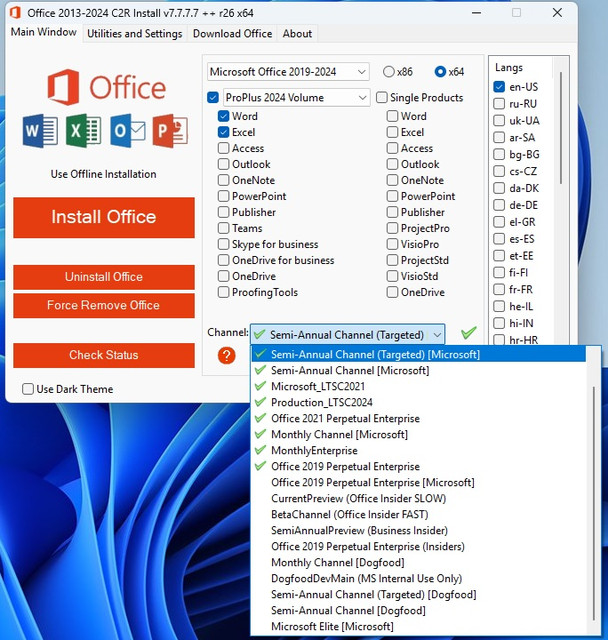Select Monthly Channel [Microsoft] option

(419, 434)
